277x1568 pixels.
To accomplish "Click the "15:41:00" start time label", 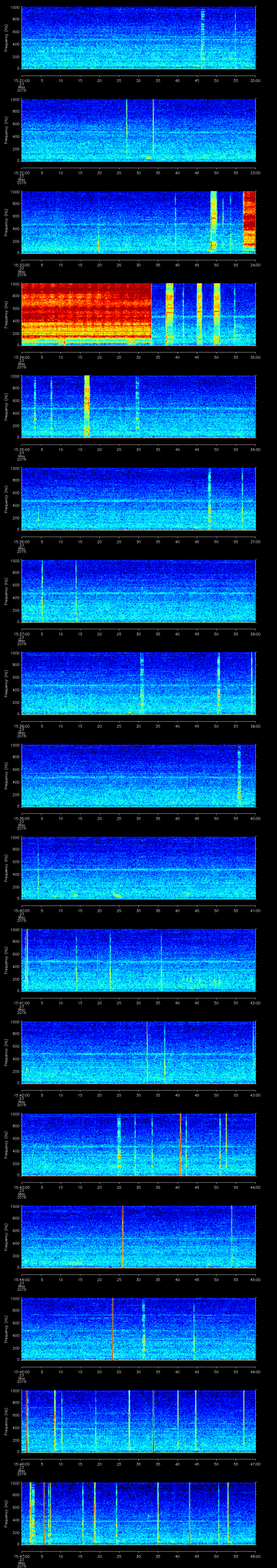I will (21, 1003).
